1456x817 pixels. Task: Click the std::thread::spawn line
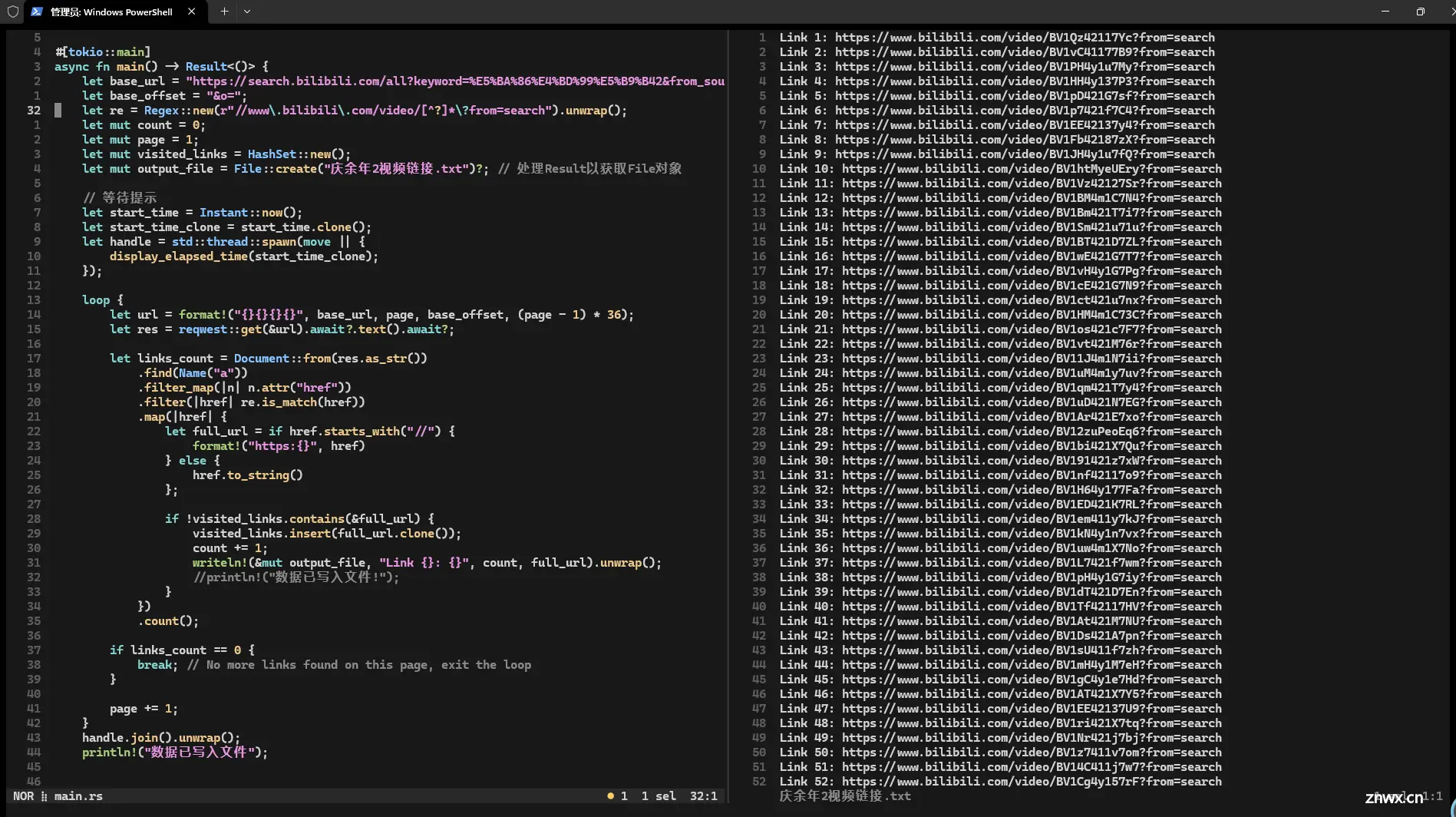pos(224,241)
